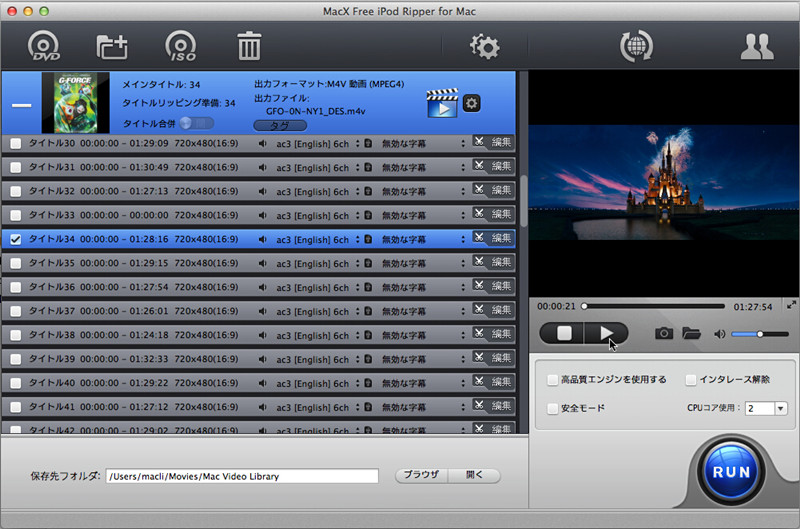Click the 編集 scissors button for タイトル38

(x=493, y=334)
